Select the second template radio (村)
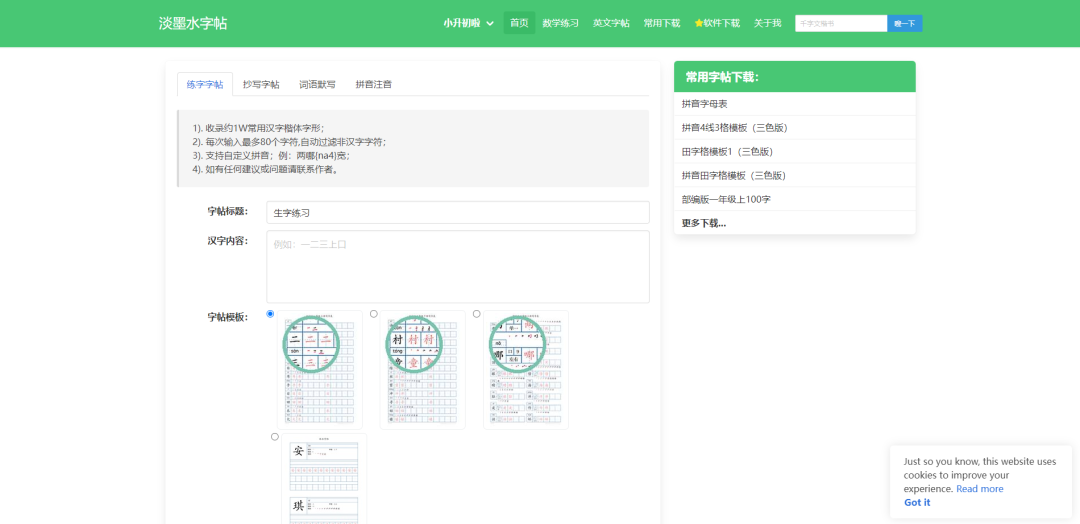 click(374, 314)
